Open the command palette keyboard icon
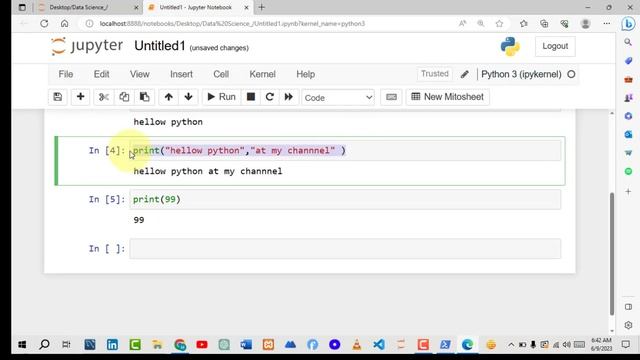 (391, 97)
